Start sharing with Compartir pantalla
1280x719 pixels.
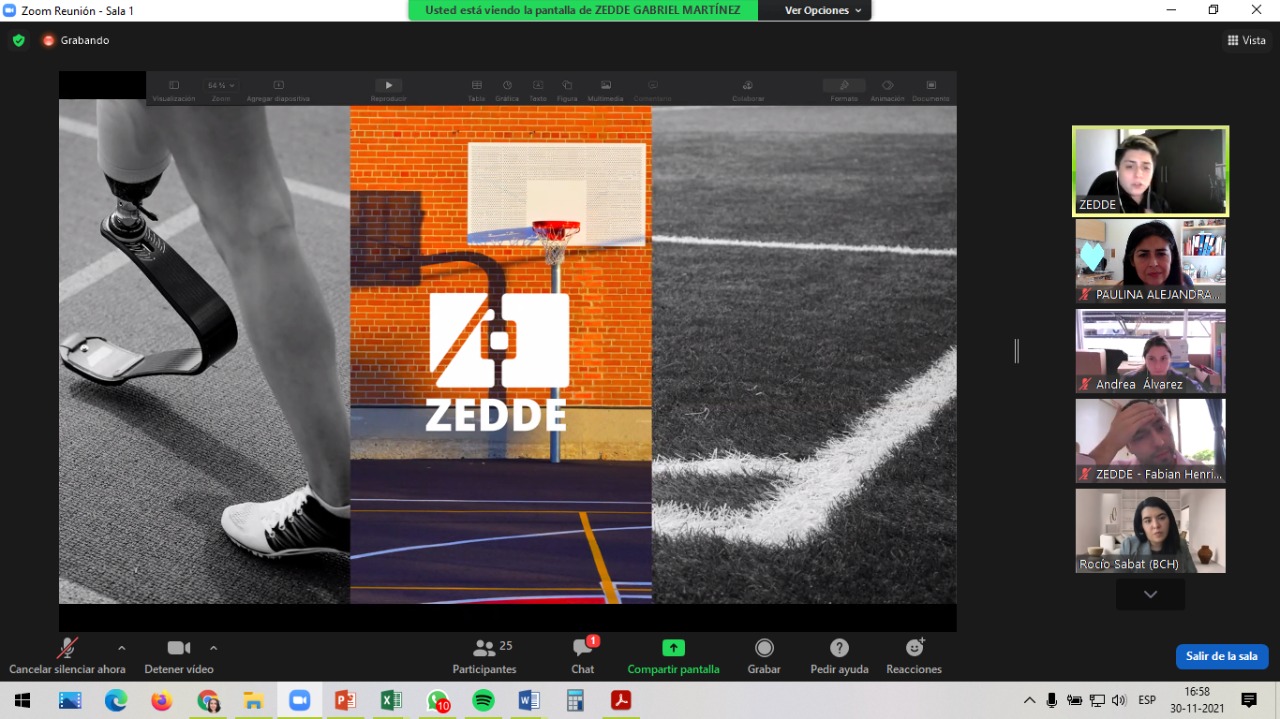click(x=673, y=656)
